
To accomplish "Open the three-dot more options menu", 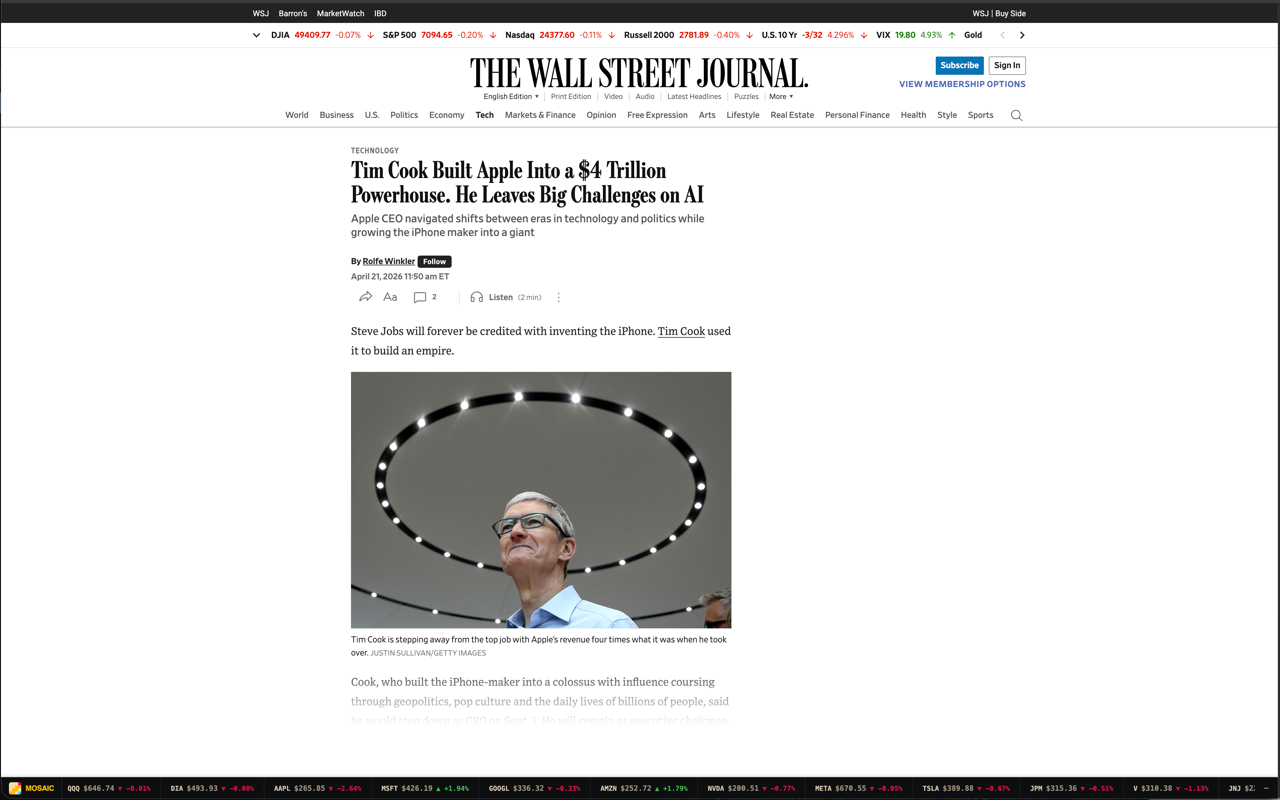I will pyautogui.click(x=559, y=297).
